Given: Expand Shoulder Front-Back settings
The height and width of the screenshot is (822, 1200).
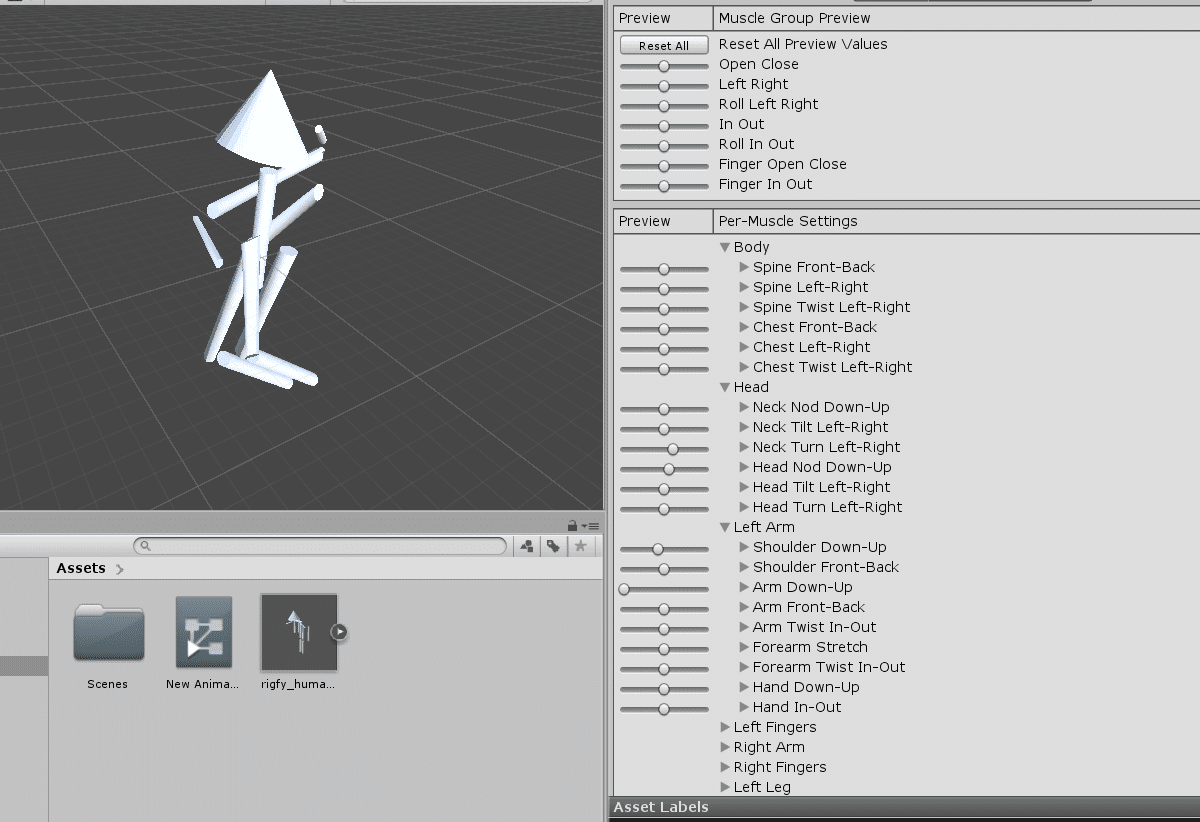Looking at the screenshot, I should point(744,567).
